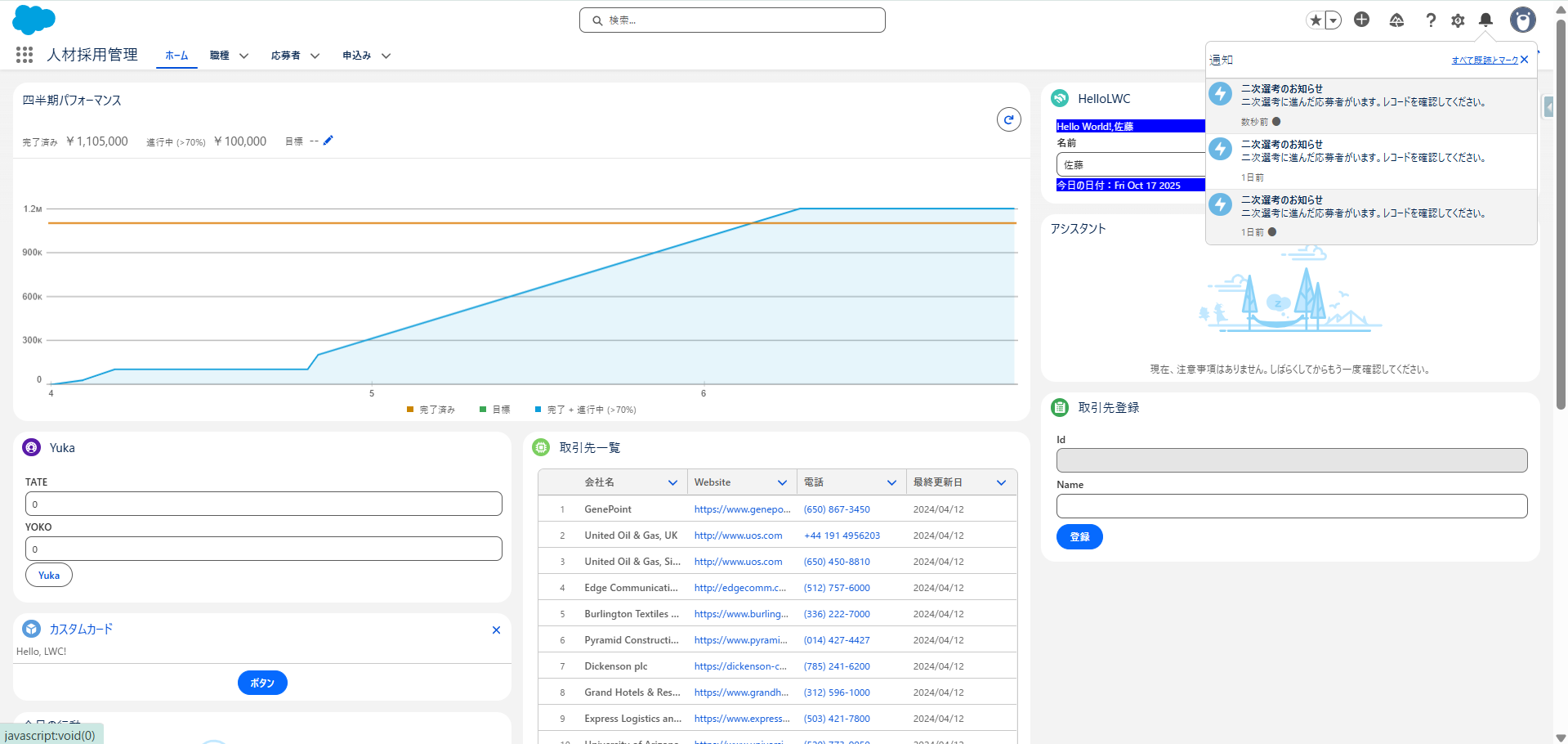Open the 会社名 column menu chevron

[x=672, y=482]
